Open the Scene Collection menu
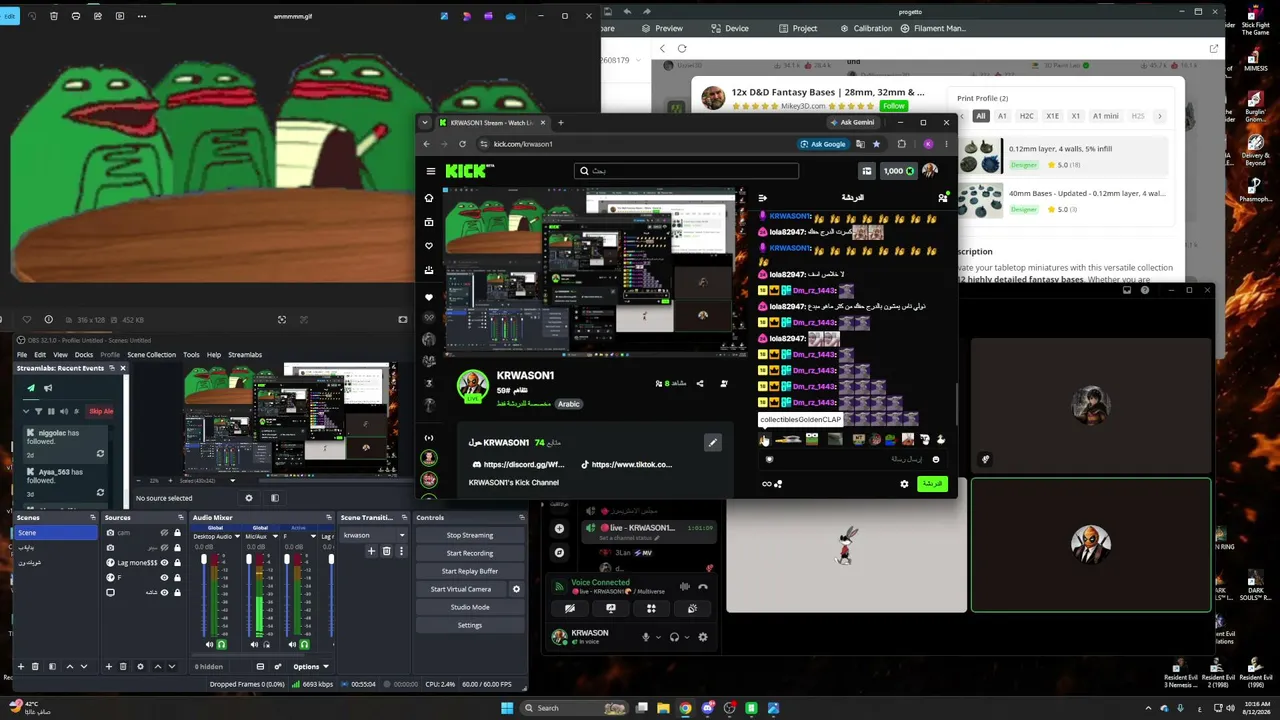1280x720 pixels. (x=152, y=355)
